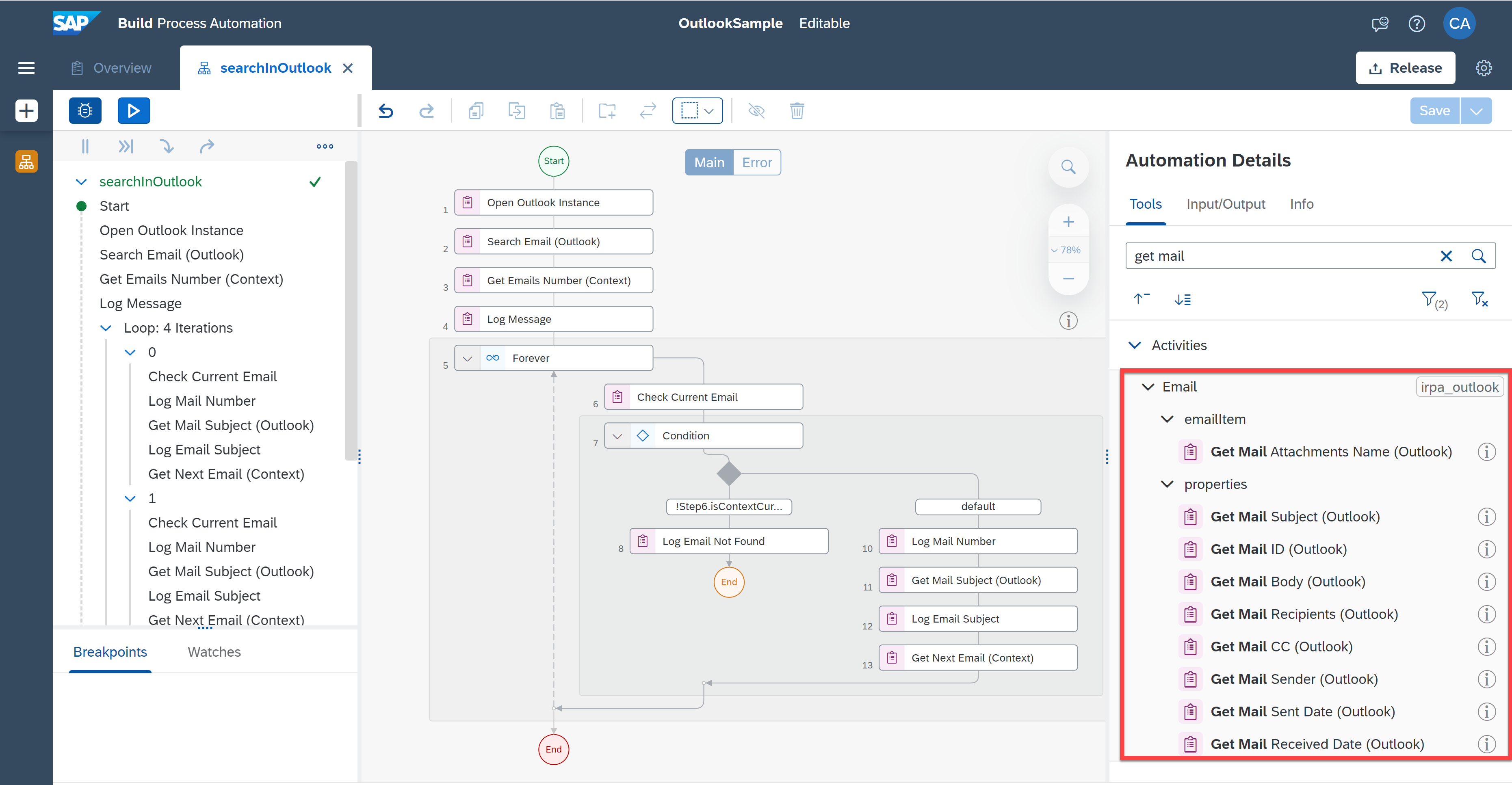Select the Breakpoints tab
Viewport: 1512px width, 785px height.
(110, 652)
